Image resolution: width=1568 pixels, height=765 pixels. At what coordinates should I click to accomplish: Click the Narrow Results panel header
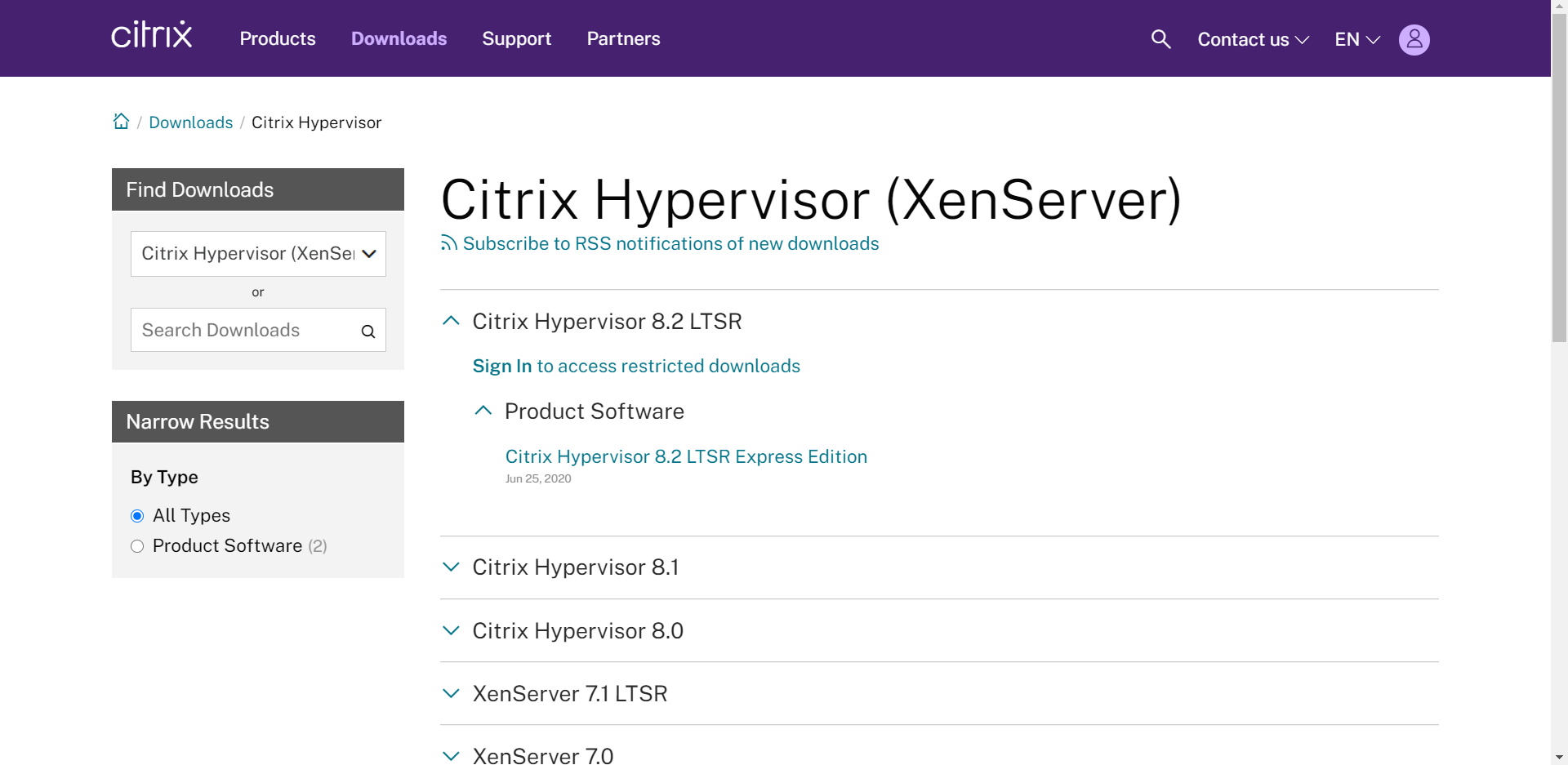(258, 421)
